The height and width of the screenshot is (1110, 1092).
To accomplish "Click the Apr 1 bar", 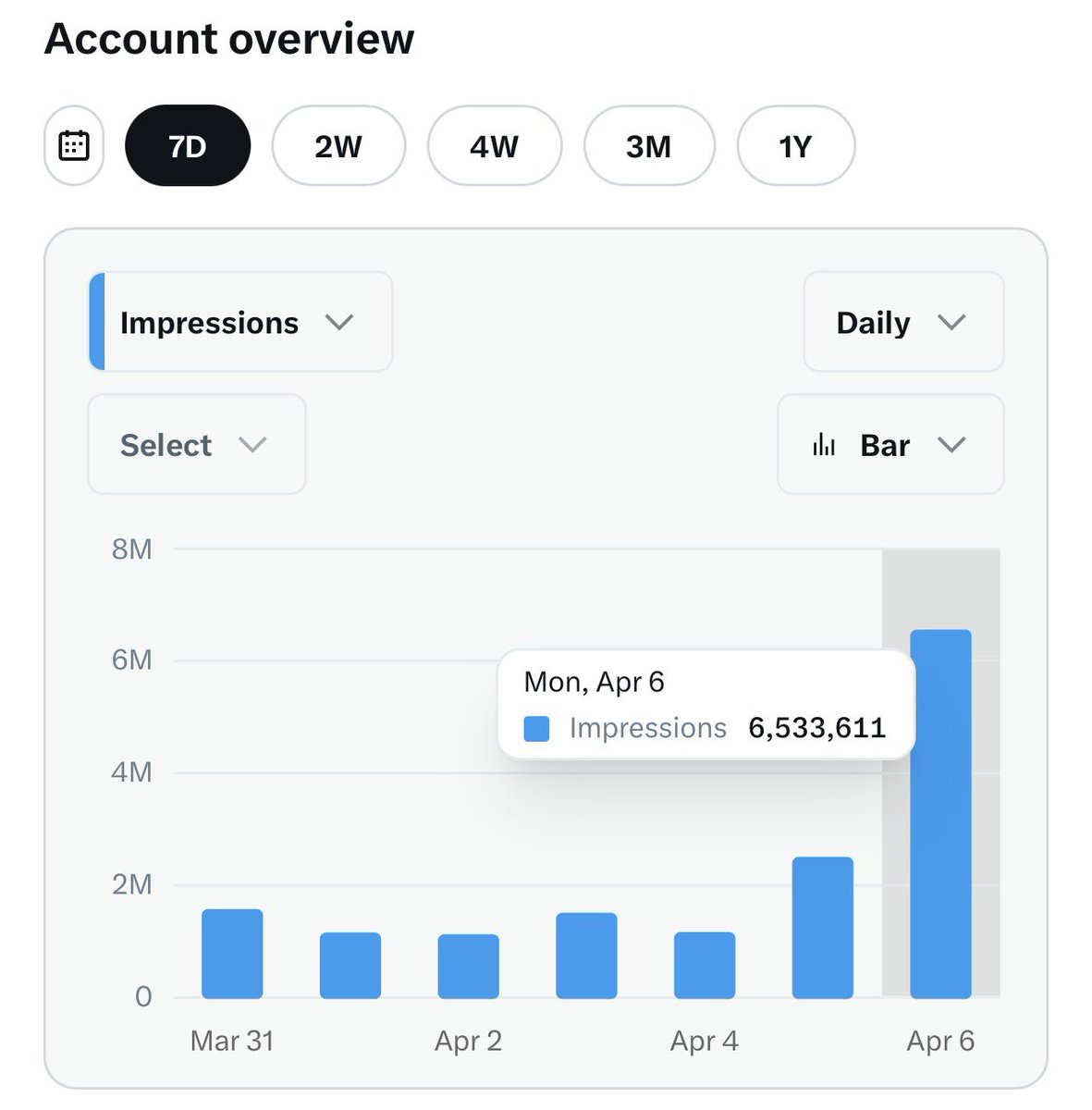I will tap(350, 966).
